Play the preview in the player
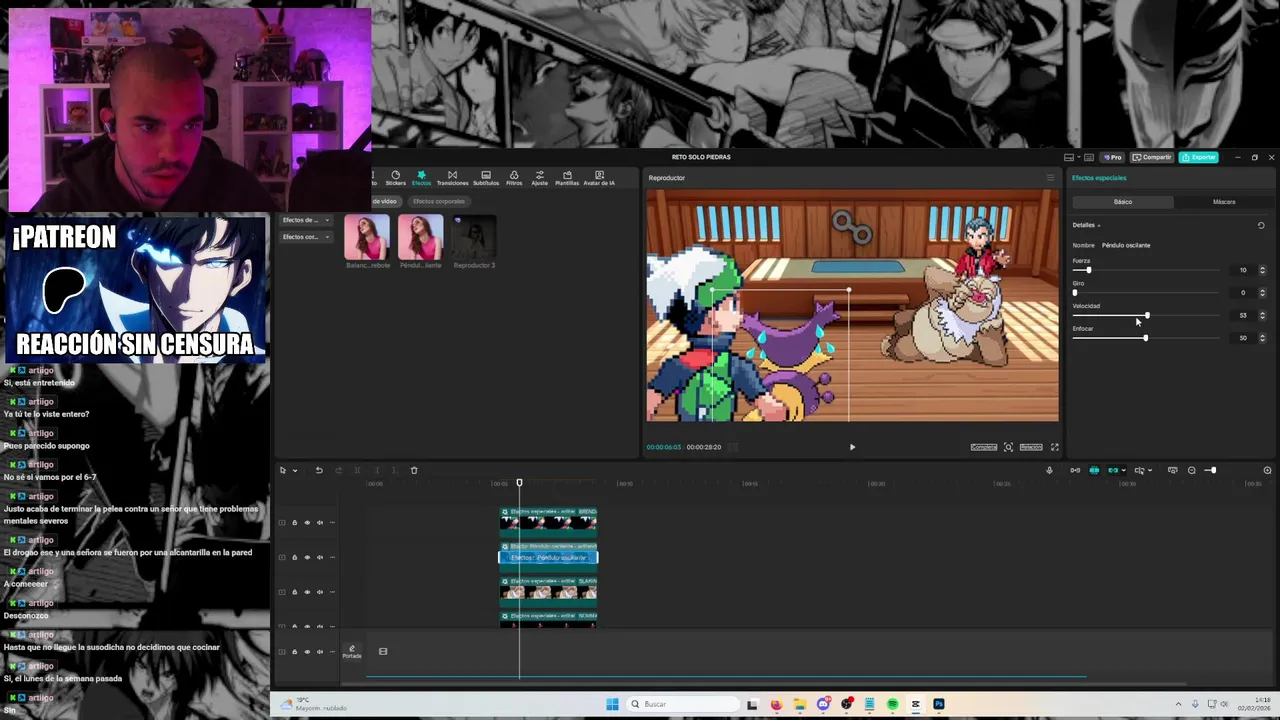Image resolution: width=1280 pixels, height=720 pixels. pyautogui.click(x=852, y=447)
